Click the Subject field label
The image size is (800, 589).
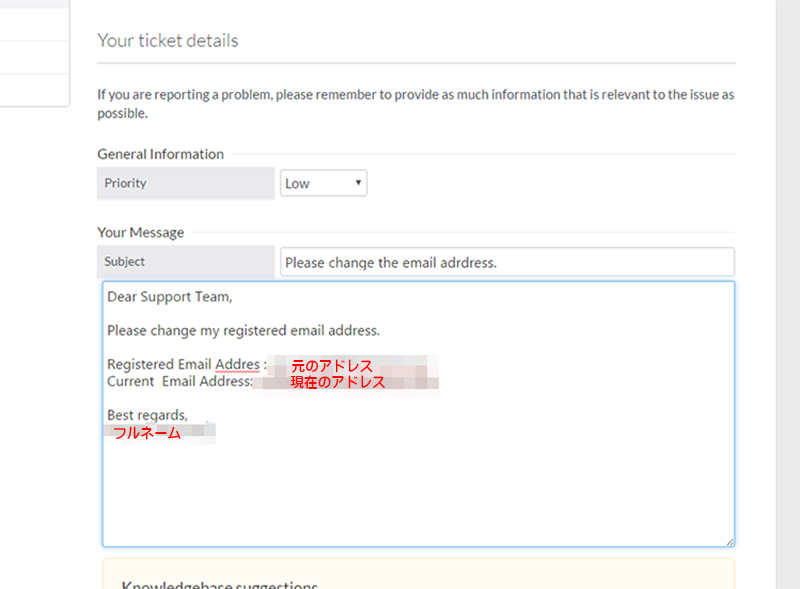[x=125, y=262]
